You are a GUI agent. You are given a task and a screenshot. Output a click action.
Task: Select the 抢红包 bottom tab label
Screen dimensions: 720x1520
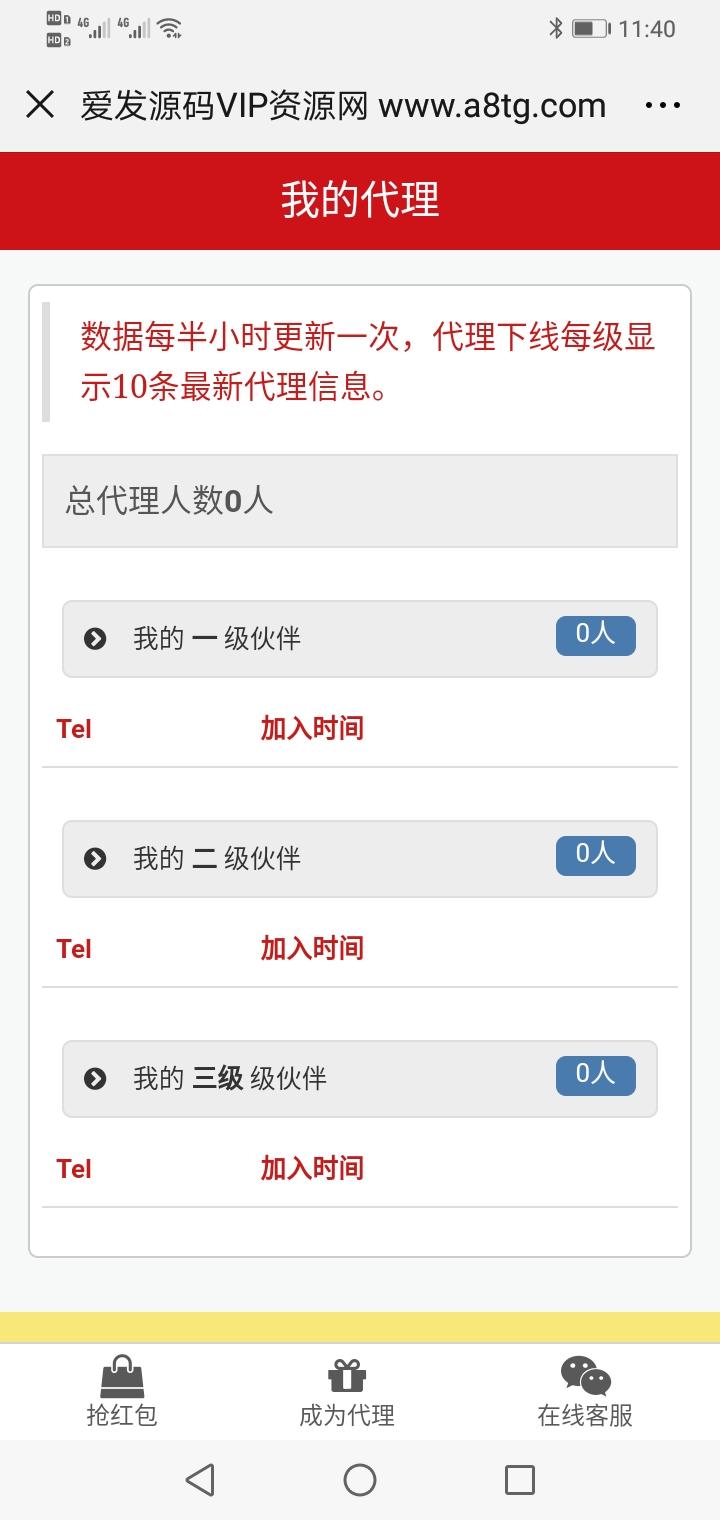122,1416
